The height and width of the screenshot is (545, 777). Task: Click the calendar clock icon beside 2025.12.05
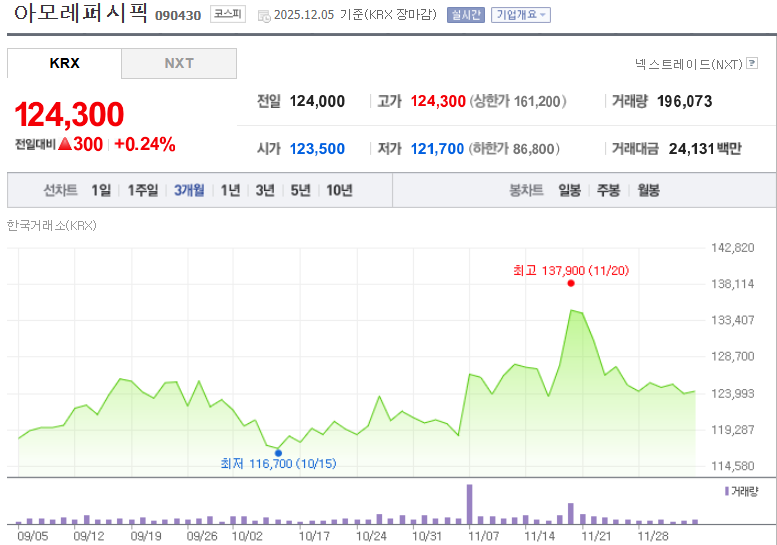264,16
